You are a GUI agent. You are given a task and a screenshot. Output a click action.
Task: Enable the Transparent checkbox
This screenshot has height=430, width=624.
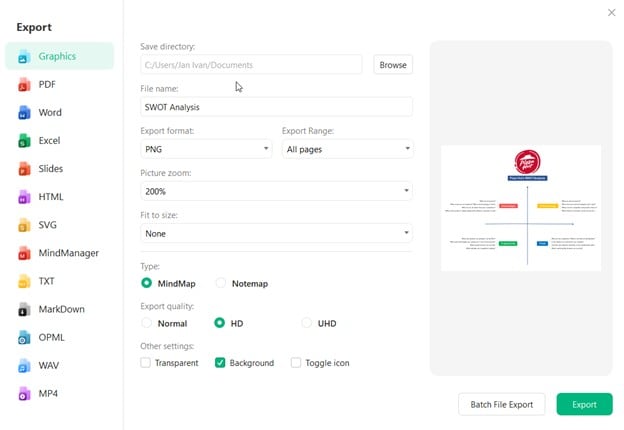146,363
